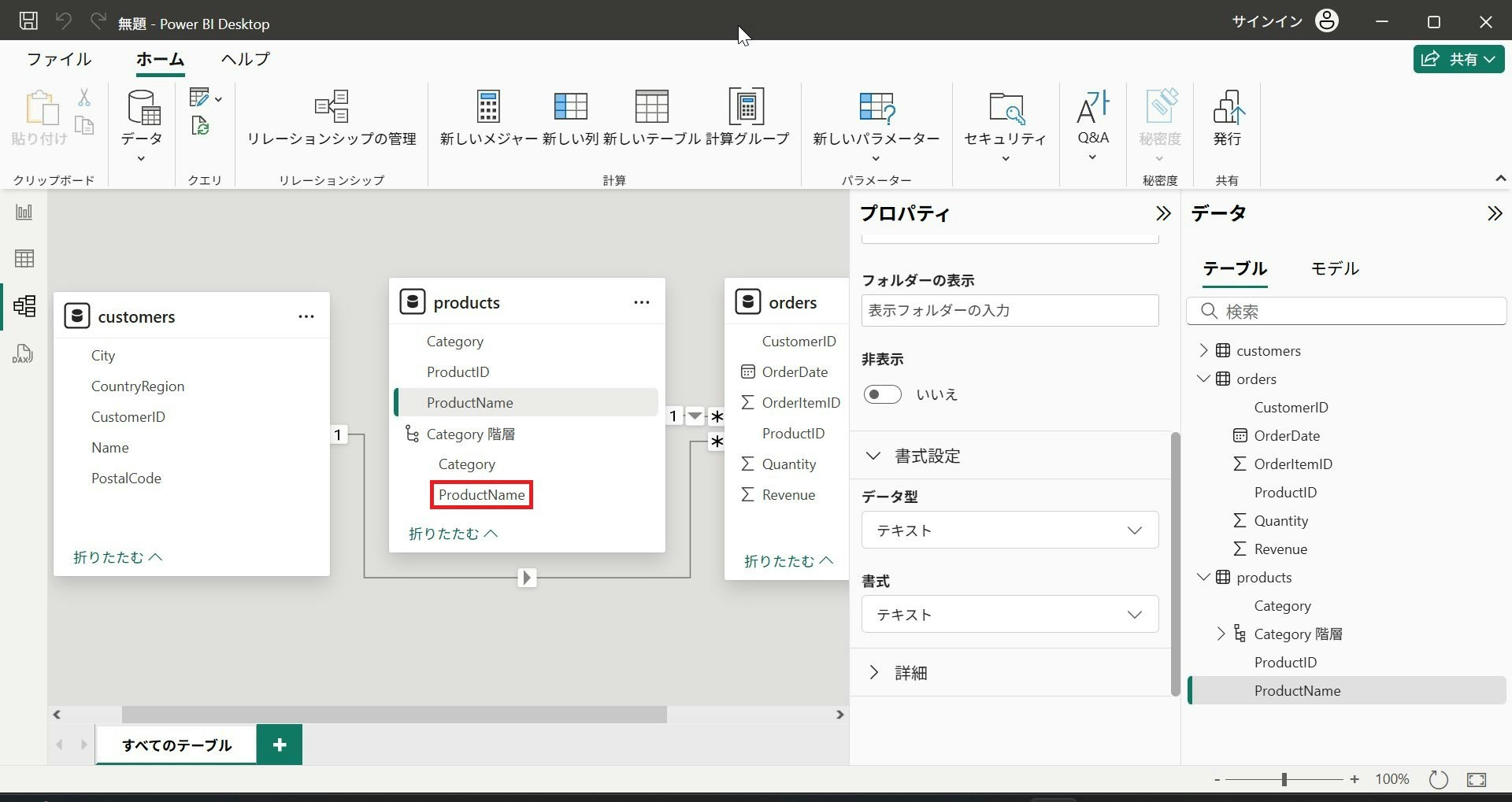
Task: Collapse the 書式設定 section
Action: coord(873,456)
